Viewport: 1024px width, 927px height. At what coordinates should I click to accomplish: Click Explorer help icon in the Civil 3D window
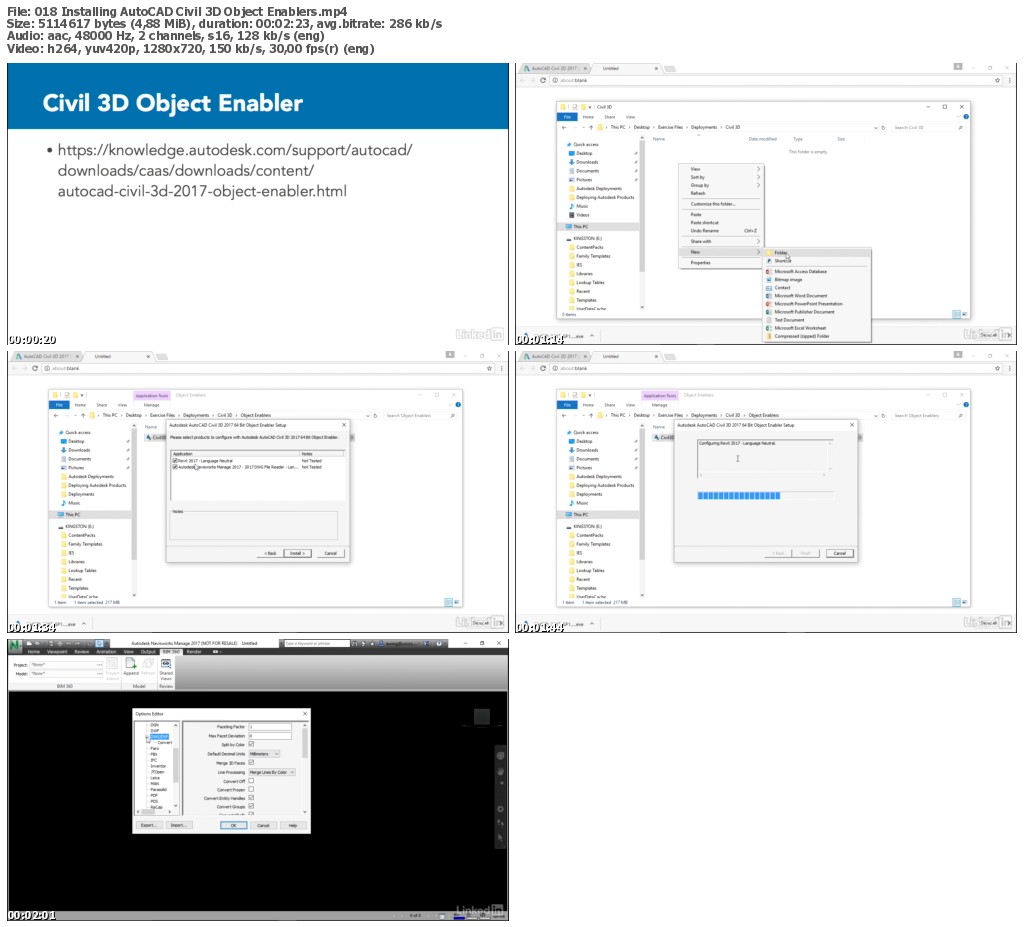tap(966, 117)
